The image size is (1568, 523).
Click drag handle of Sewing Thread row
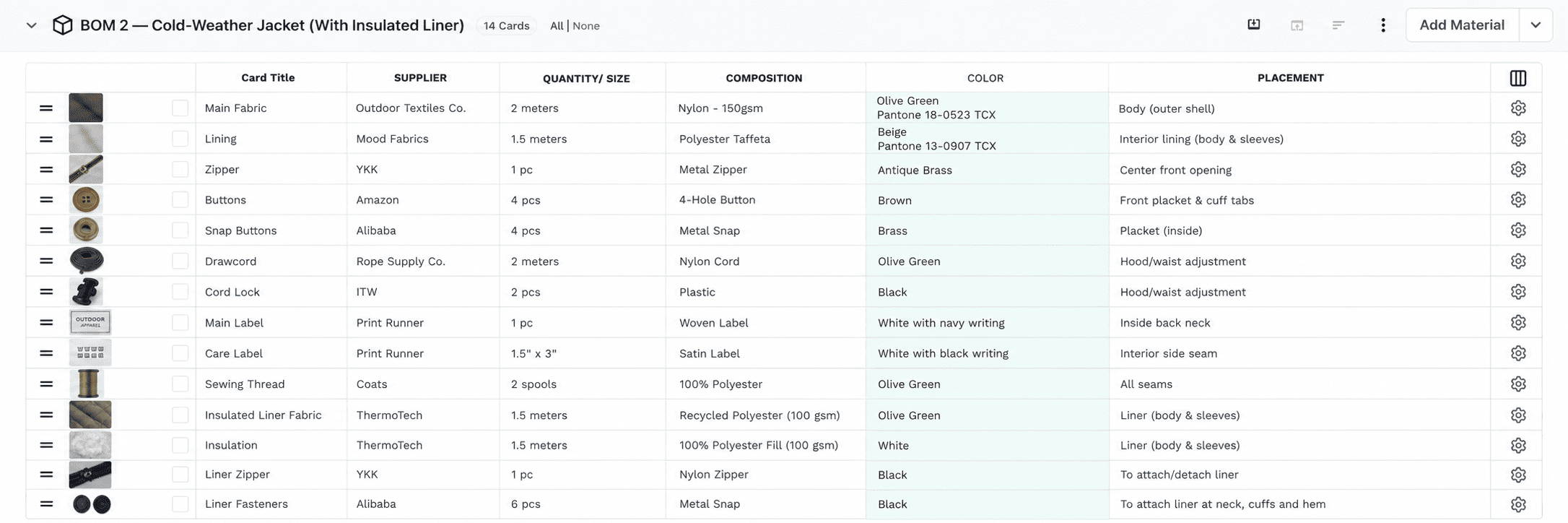(x=46, y=384)
